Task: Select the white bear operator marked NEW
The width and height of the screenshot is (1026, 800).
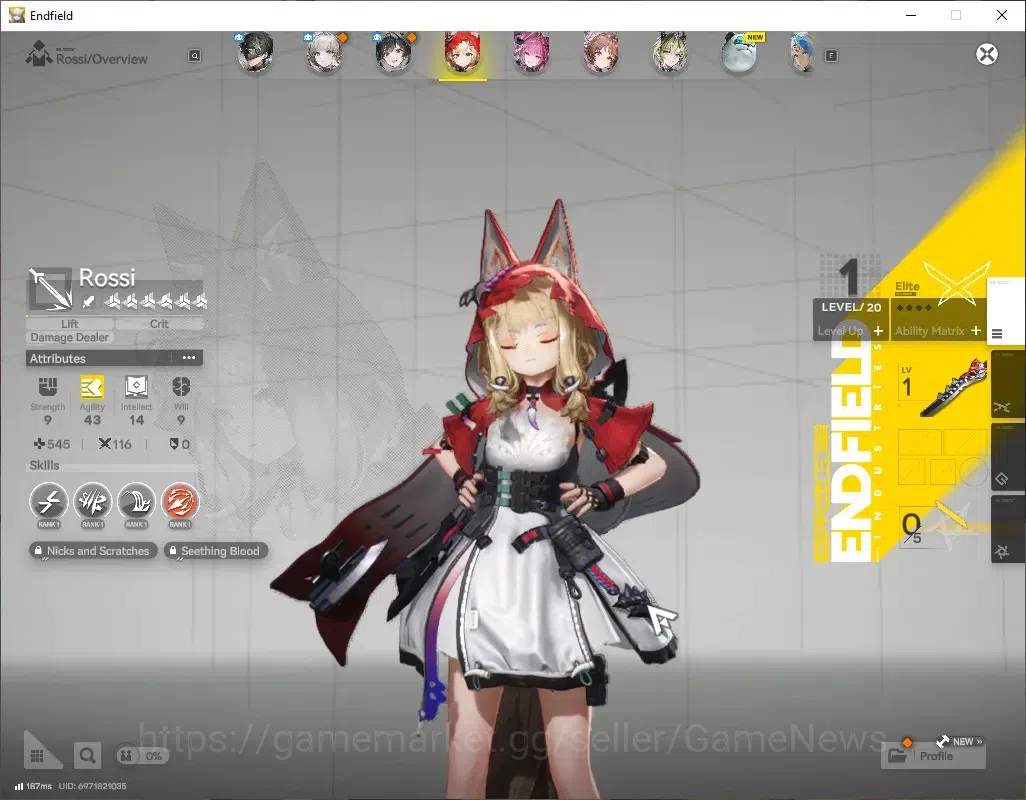Action: coord(739,52)
